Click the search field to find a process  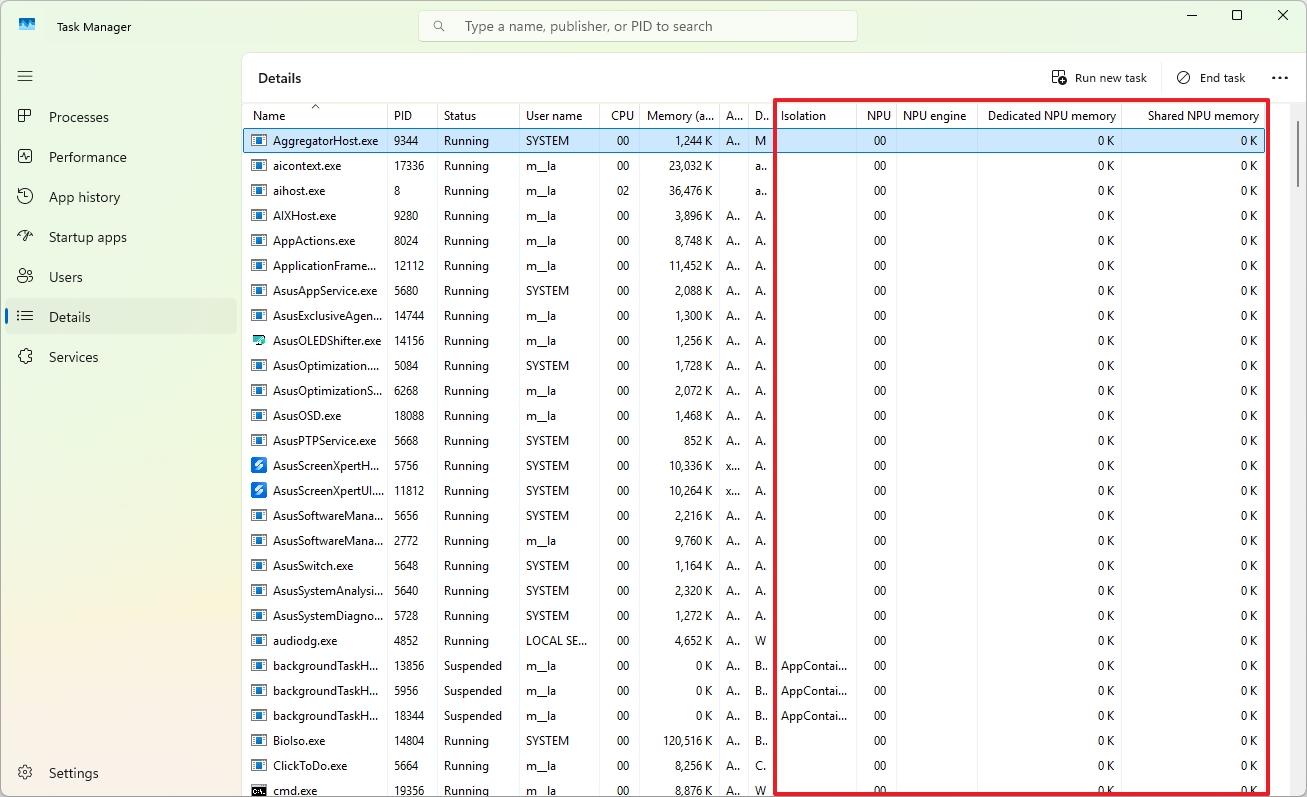637,25
